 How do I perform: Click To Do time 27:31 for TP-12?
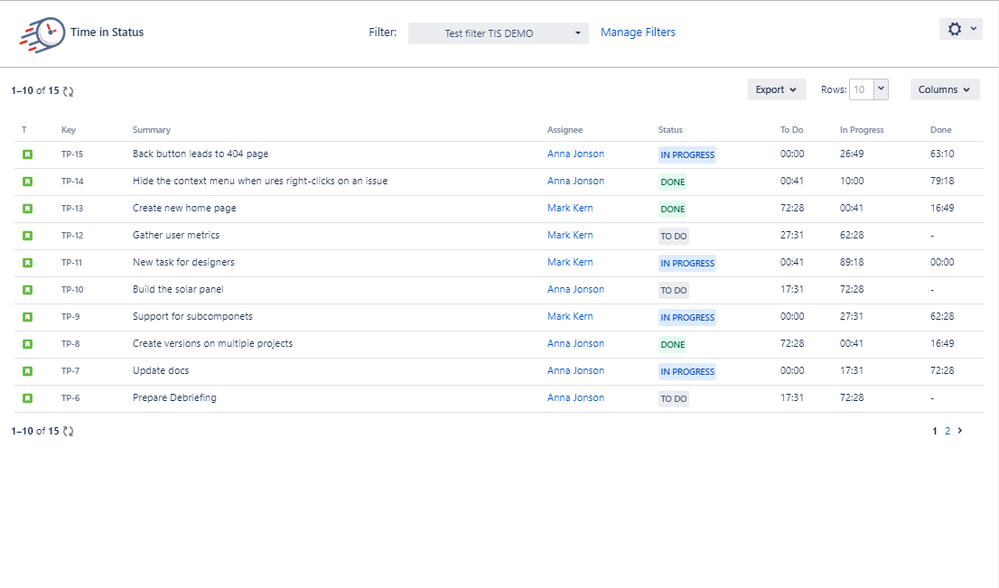(792, 235)
